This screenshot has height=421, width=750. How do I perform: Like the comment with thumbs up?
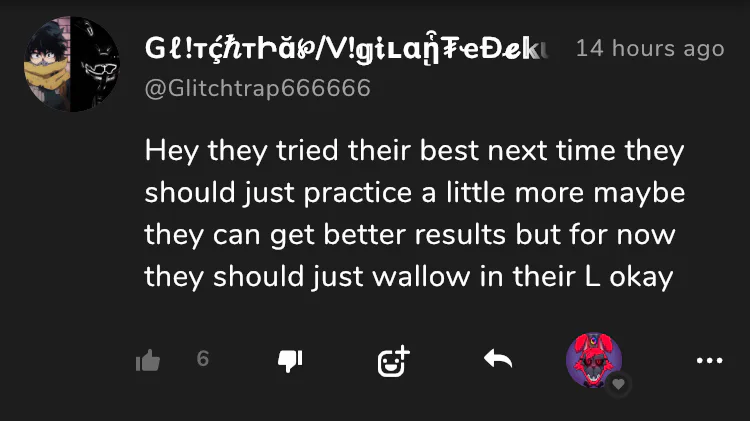point(148,360)
